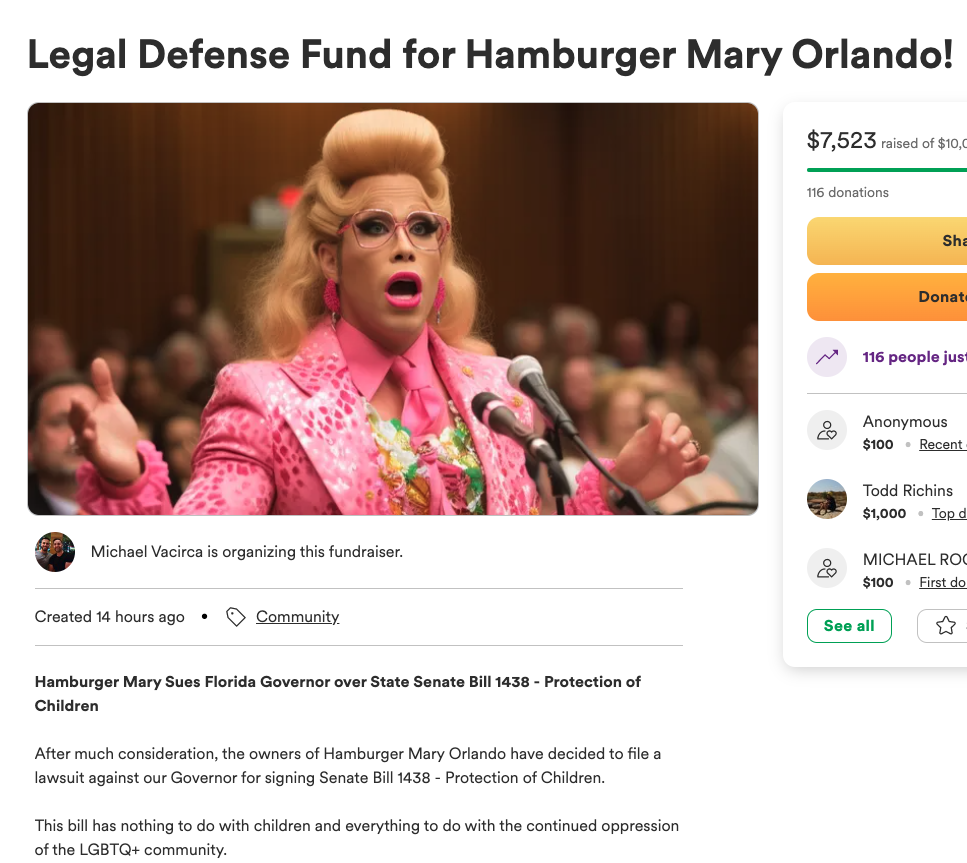Image resolution: width=967 pixels, height=863 pixels.
Task: Click the trending arrow icon beside 116 people
Action: [827, 357]
